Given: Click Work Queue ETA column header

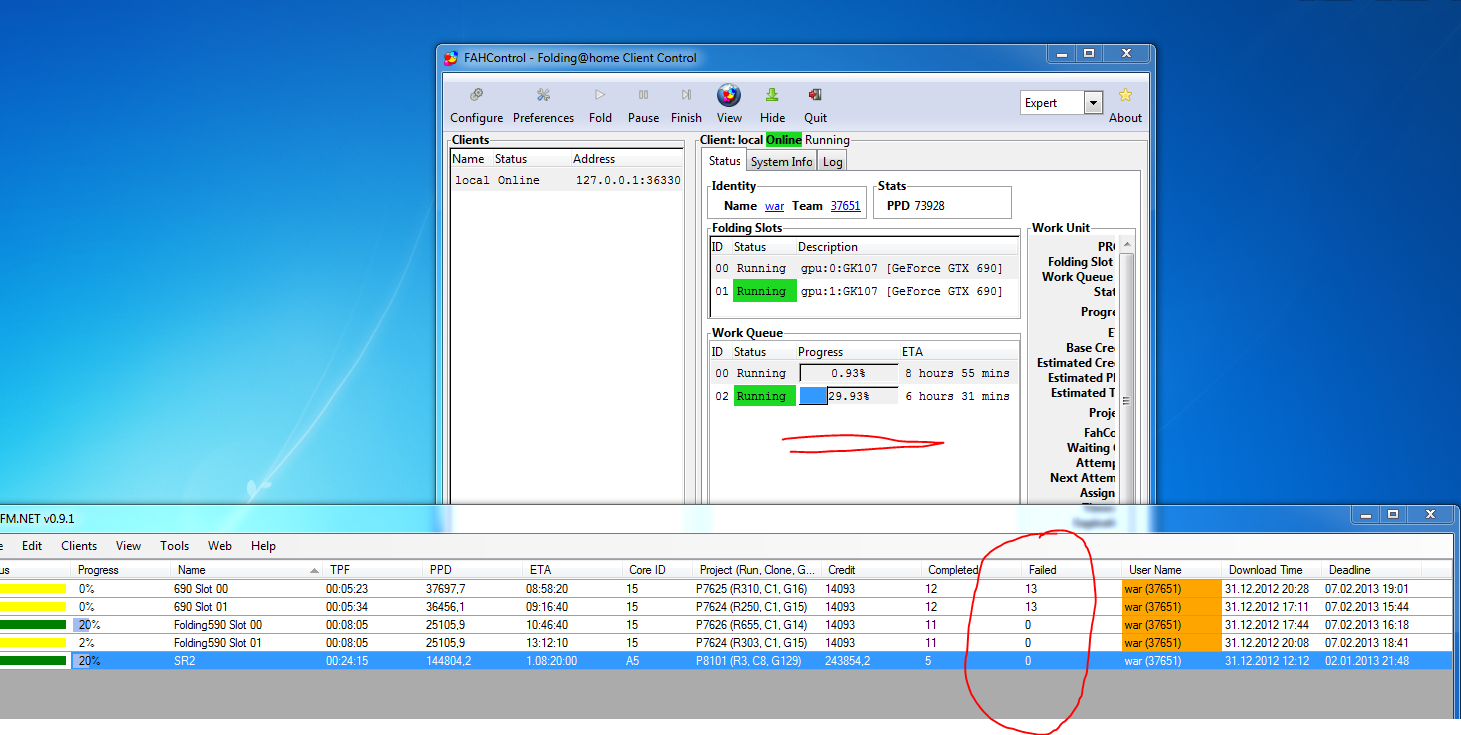Looking at the screenshot, I should tap(958, 352).
